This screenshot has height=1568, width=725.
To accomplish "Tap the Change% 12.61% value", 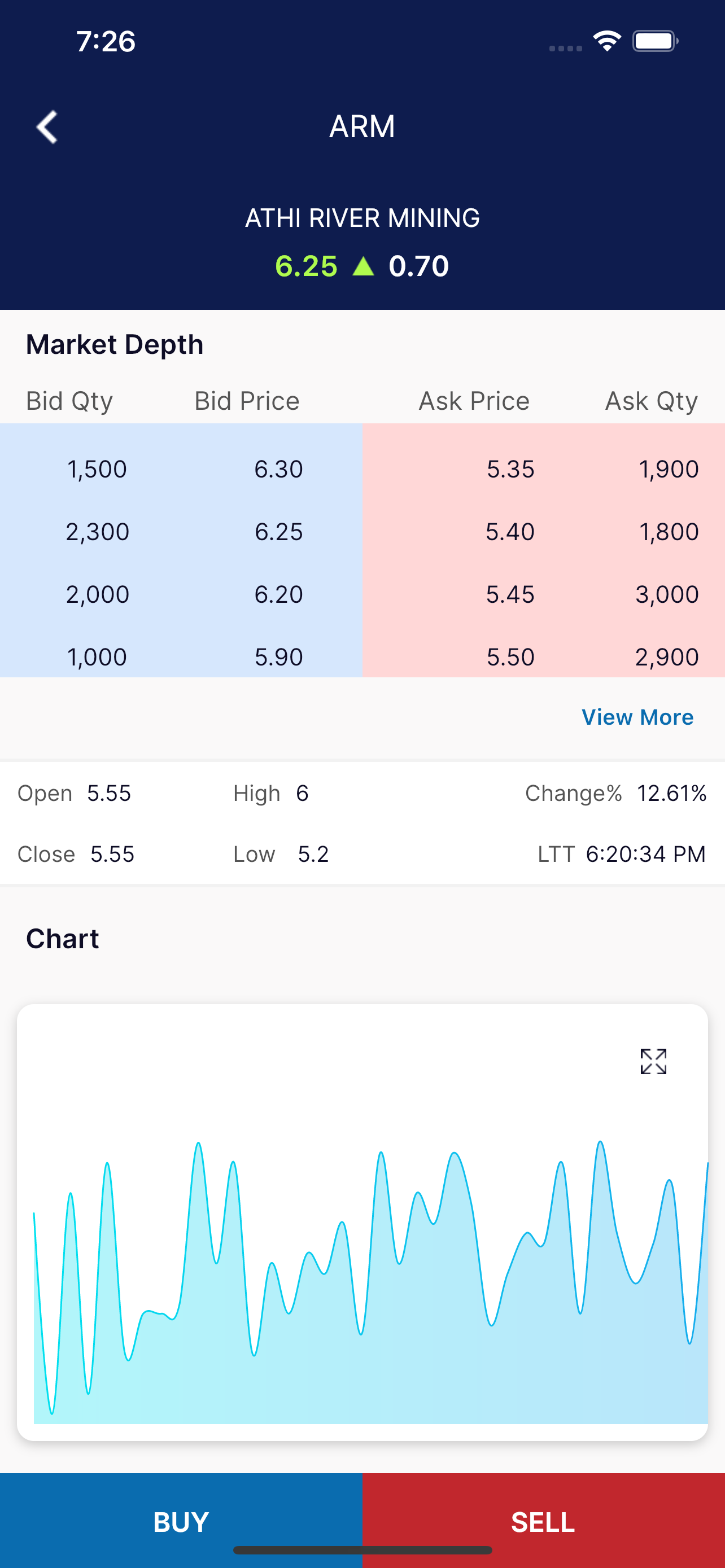I will pyautogui.click(x=671, y=793).
